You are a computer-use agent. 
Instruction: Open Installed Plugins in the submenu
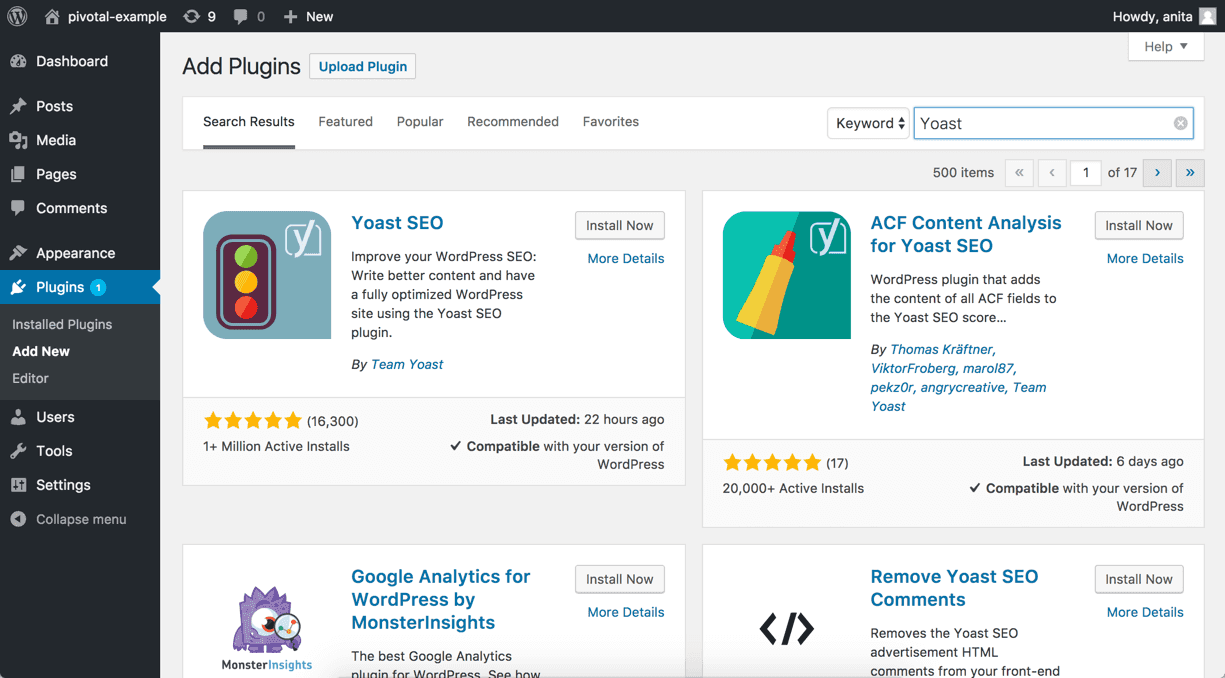[62, 324]
